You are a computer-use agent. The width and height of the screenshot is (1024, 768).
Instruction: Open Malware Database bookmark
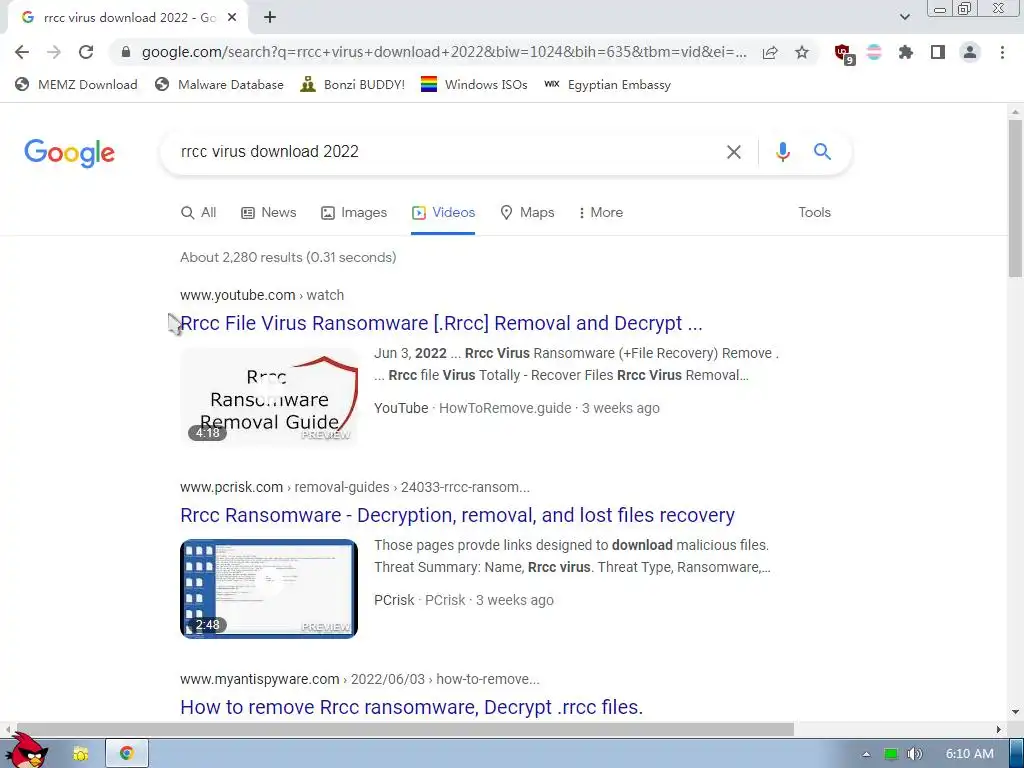(219, 85)
